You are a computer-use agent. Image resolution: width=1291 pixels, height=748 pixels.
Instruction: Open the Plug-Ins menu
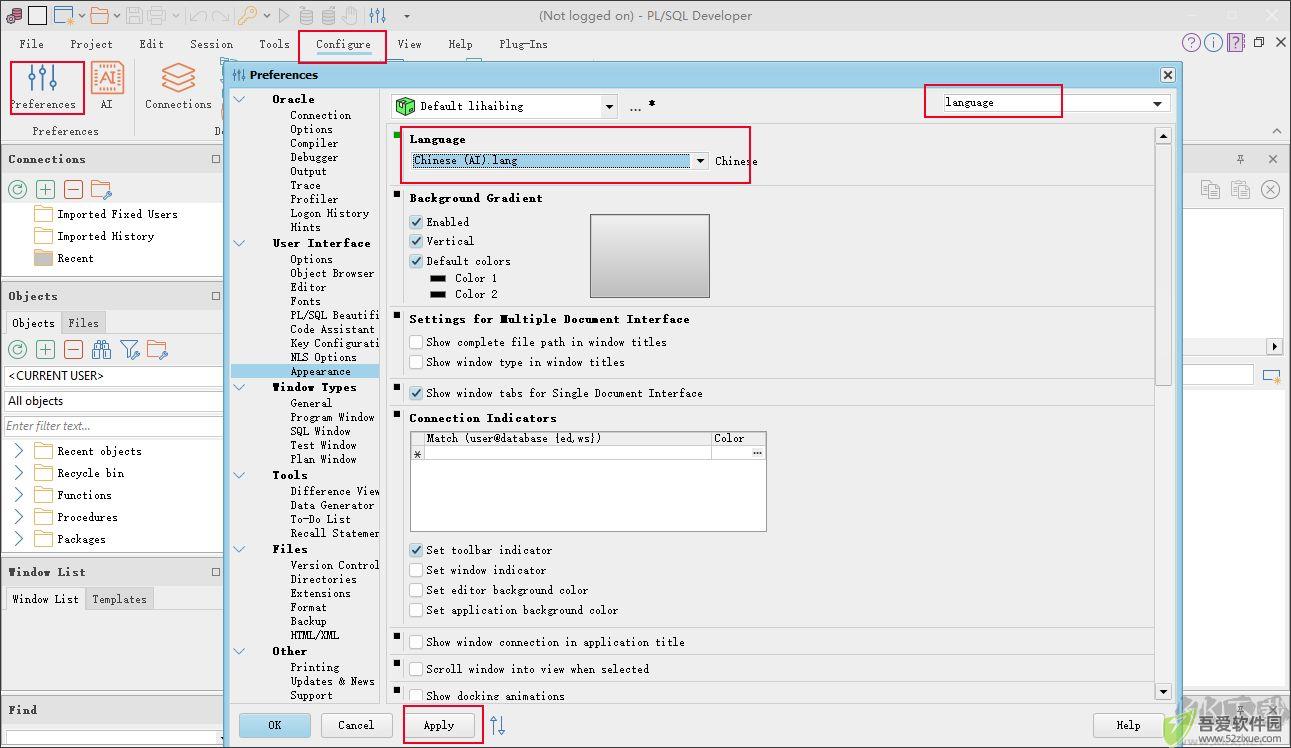[523, 44]
